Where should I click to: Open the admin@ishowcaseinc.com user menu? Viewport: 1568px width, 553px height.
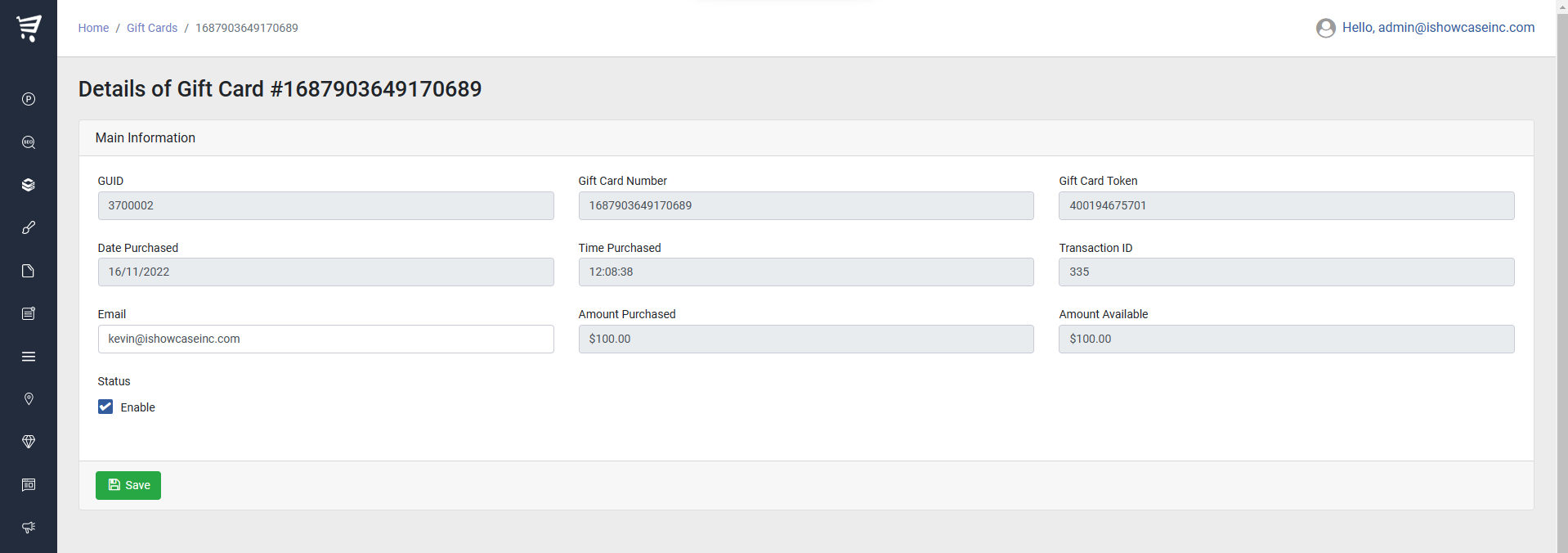coord(1437,28)
